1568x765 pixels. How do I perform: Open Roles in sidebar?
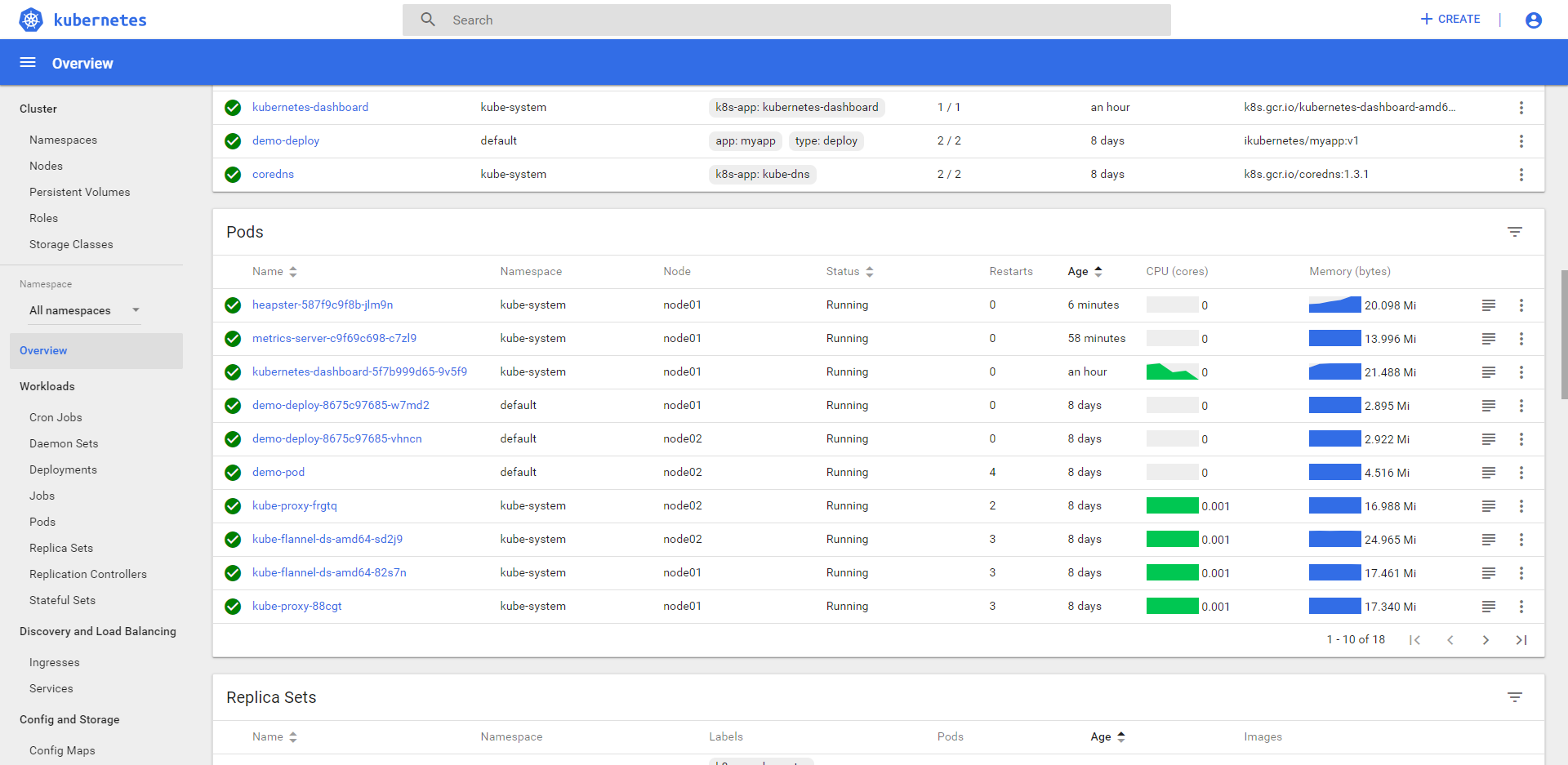click(43, 218)
